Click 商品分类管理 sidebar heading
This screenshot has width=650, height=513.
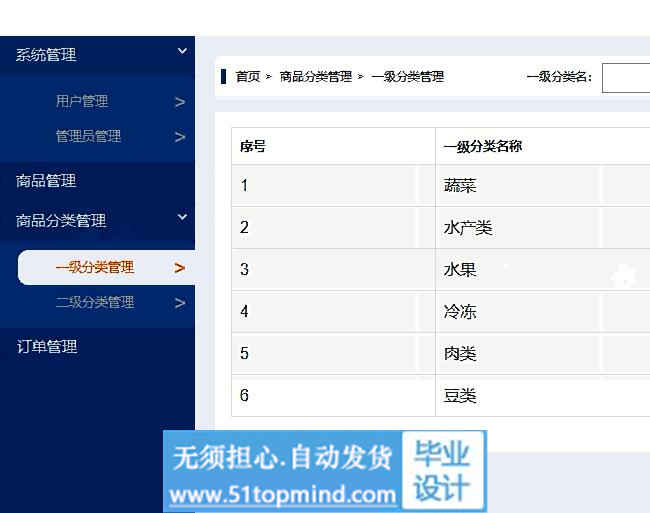pyautogui.click(x=61, y=221)
